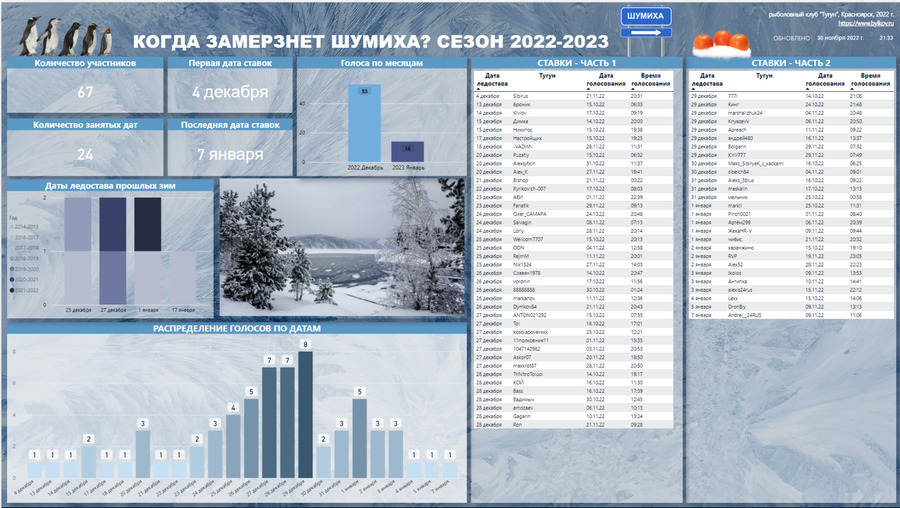Image resolution: width=900 pixels, height=508 pixels.
Task: Select the 2023 Январь bar with 14 votes
Action: [x=408, y=152]
